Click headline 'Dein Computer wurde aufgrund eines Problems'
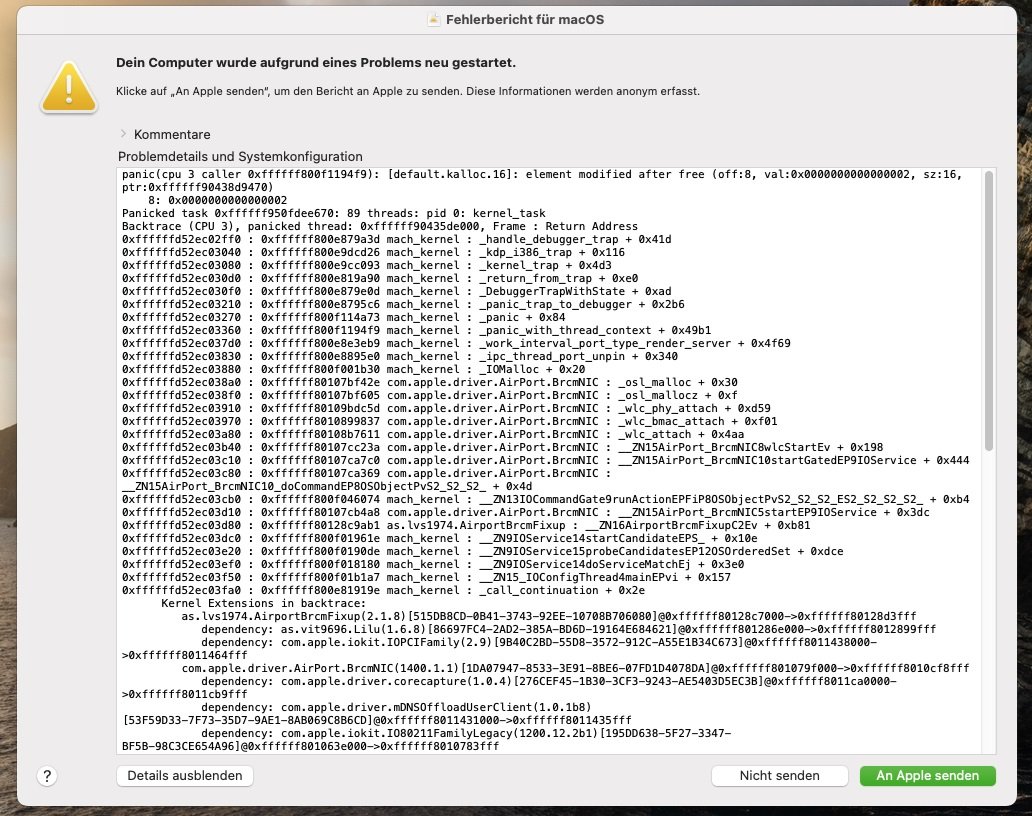 [x=316, y=63]
